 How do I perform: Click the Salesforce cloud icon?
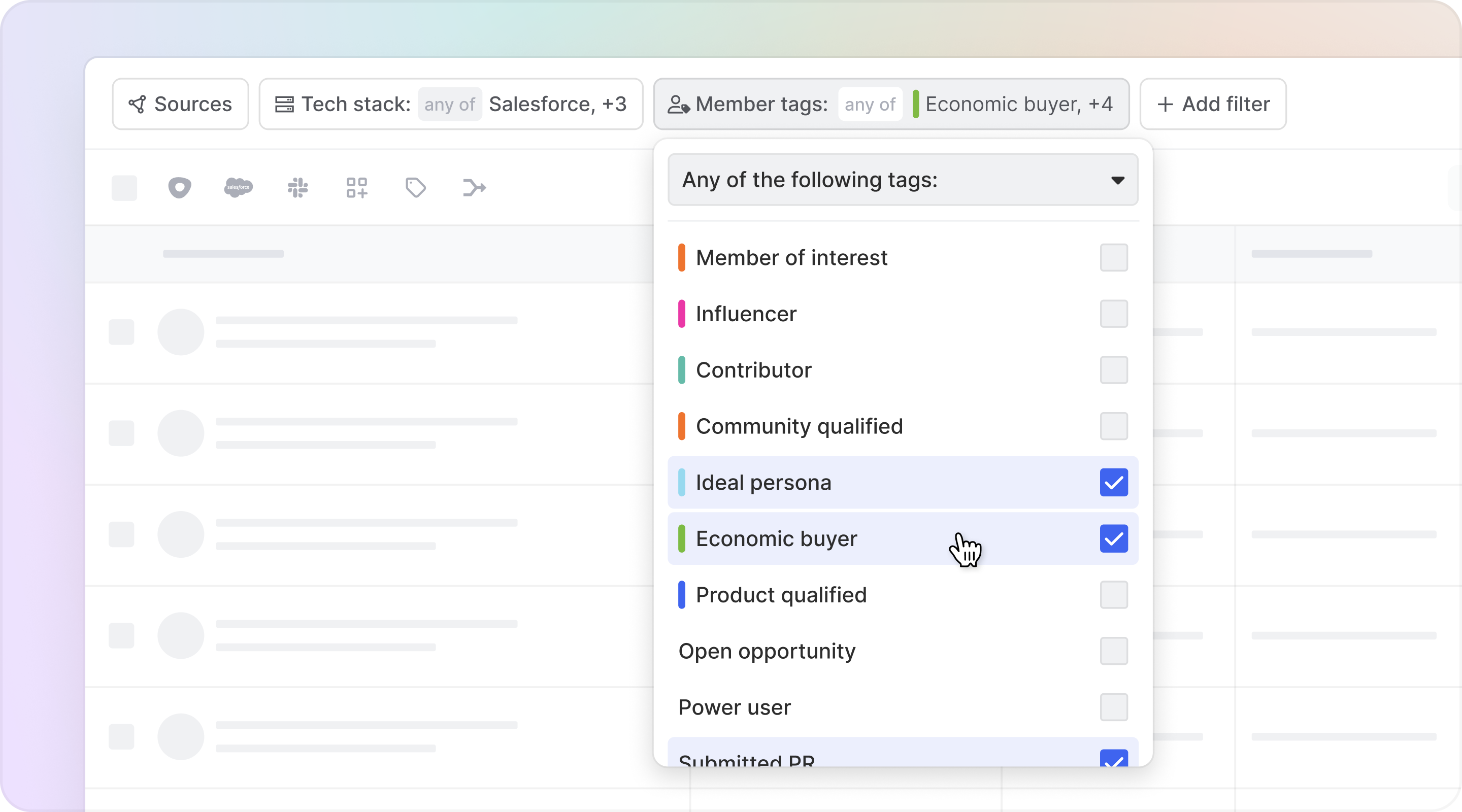click(239, 187)
